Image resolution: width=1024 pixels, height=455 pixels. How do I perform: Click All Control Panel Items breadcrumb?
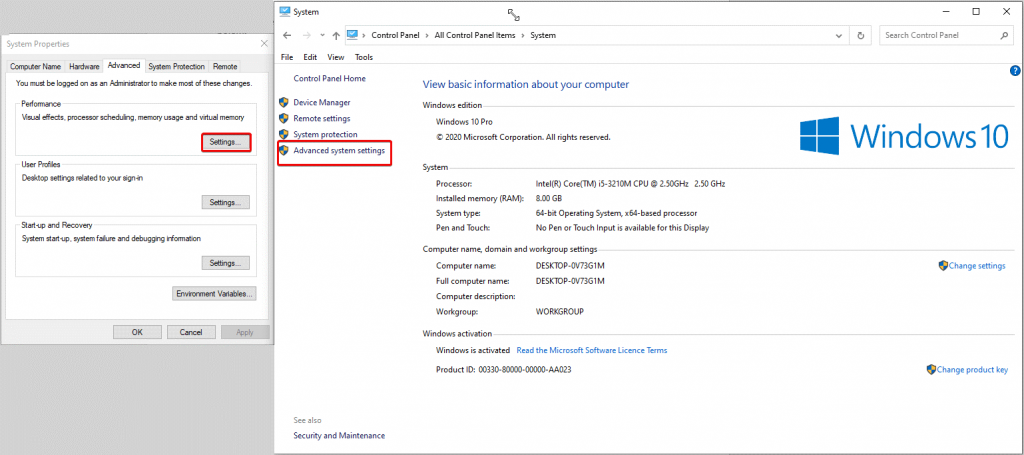tap(475, 35)
